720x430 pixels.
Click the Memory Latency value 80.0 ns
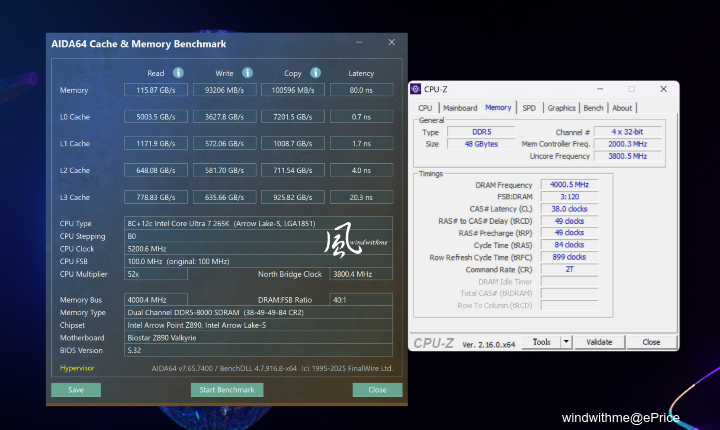click(361, 90)
